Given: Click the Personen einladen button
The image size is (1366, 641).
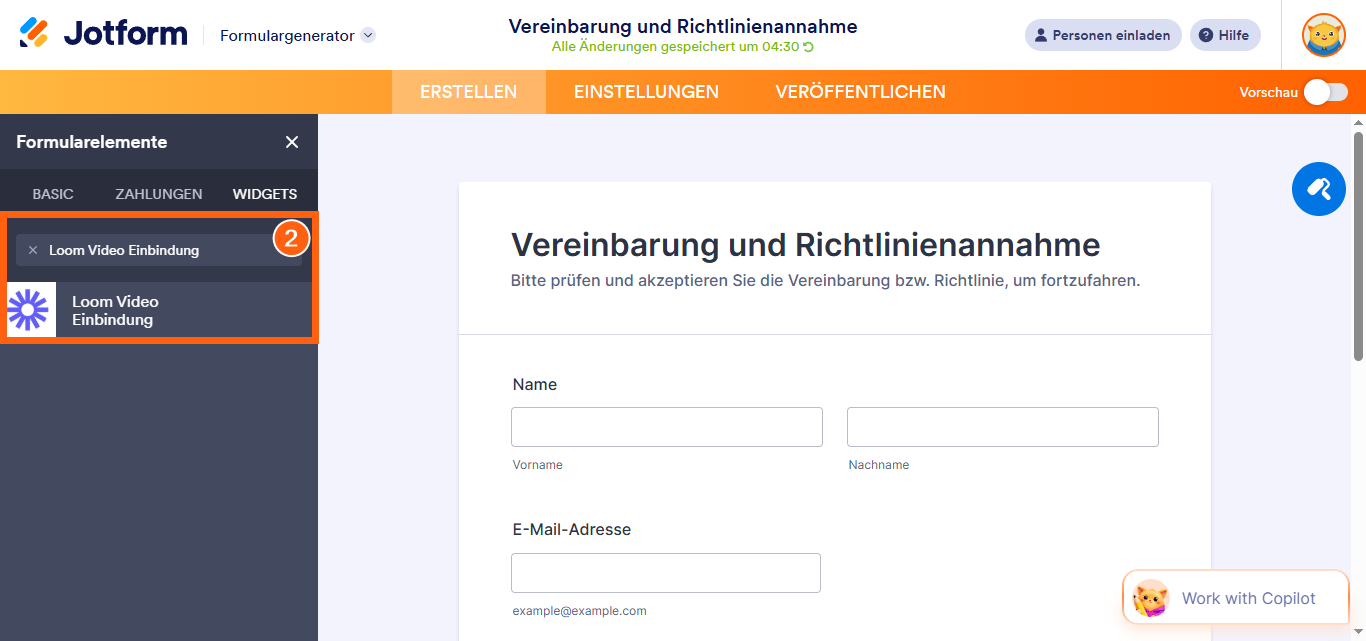Looking at the screenshot, I should [x=1103, y=35].
